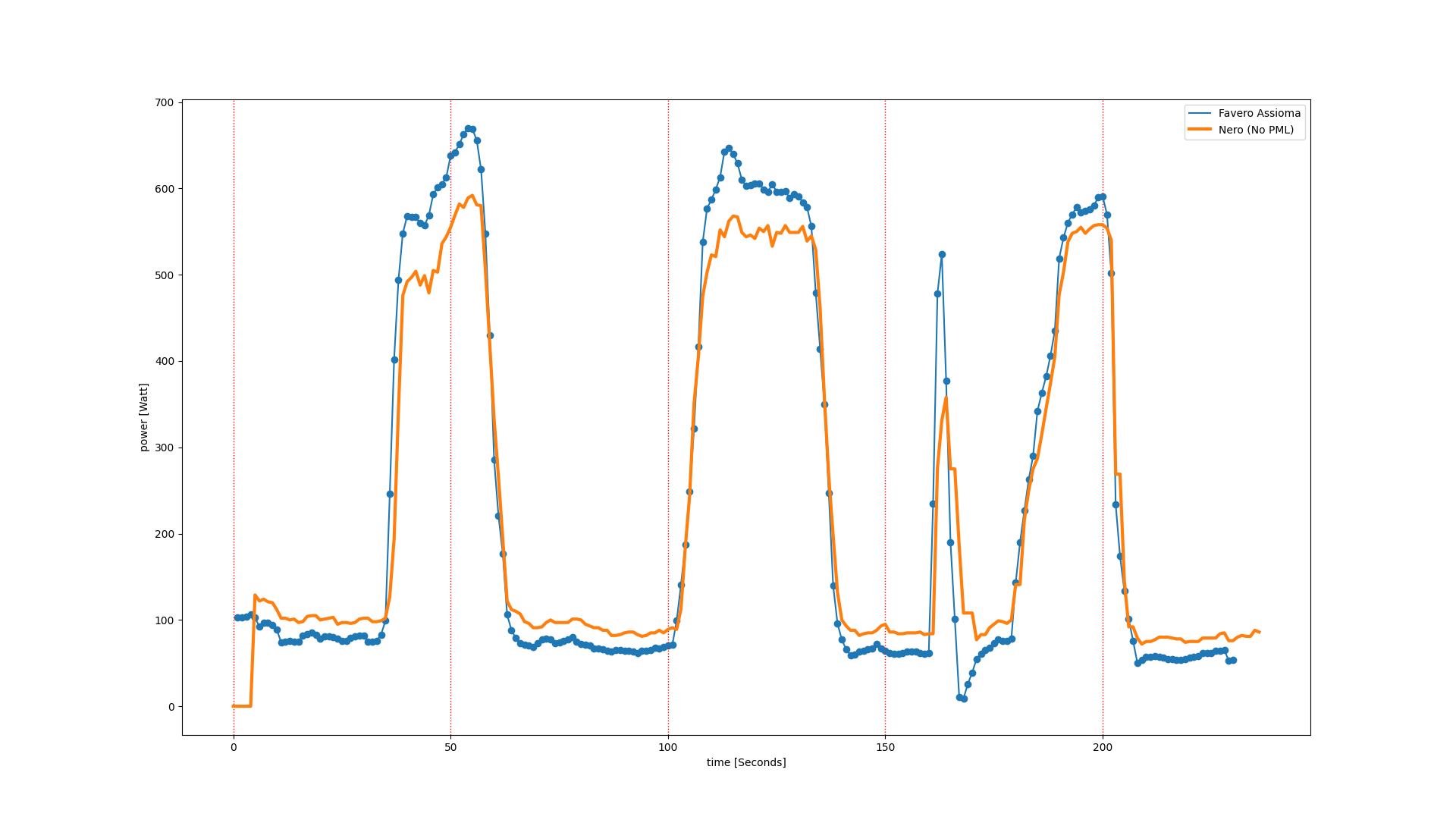Viewport: 1456px width, 826px height.
Task: Click the 700 tick label on y-axis
Action: point(165,102)
